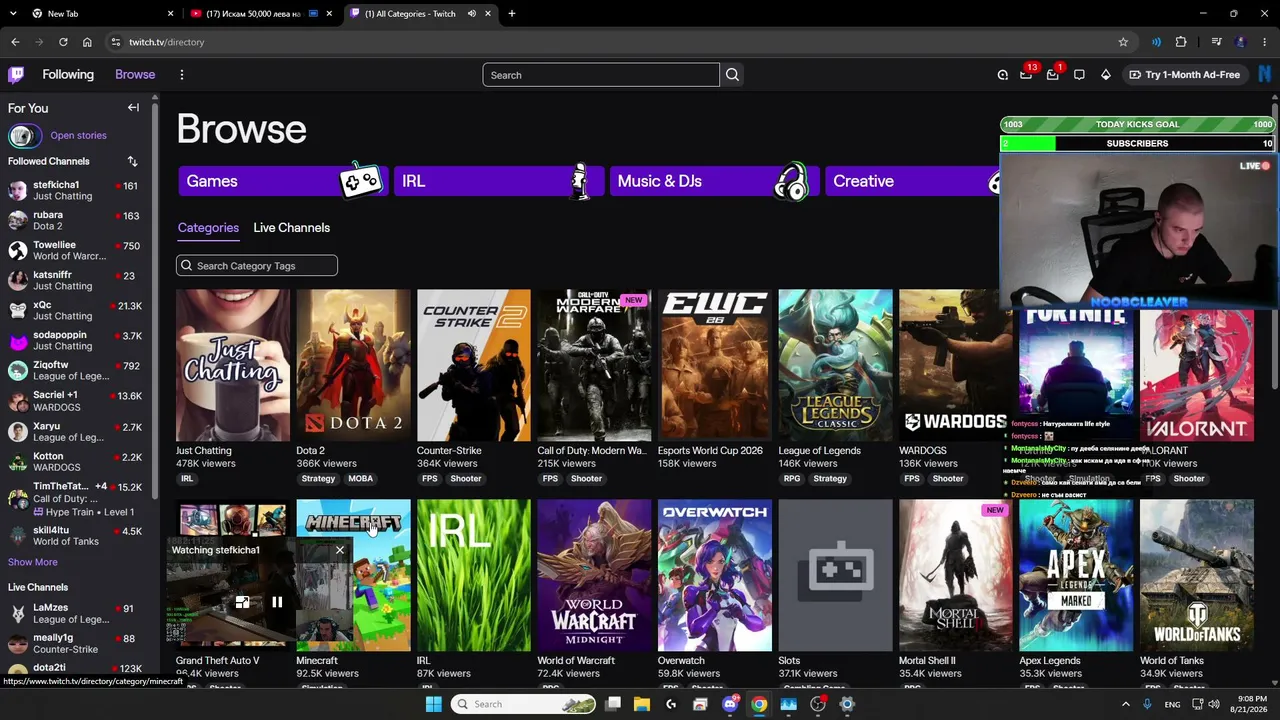This screenshot has width=1280, height=720.
Task: Pause the stefkicha1 mini player
Action: click(x=277, y=602)
